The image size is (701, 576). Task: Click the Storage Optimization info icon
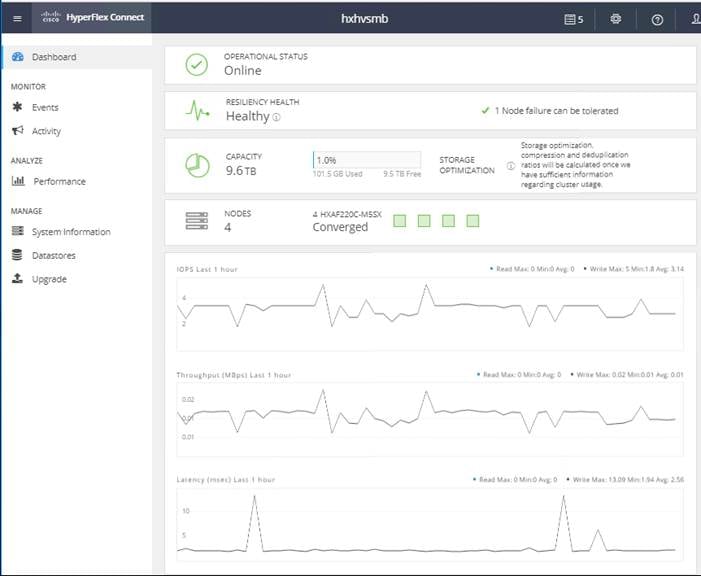[511, 165]
